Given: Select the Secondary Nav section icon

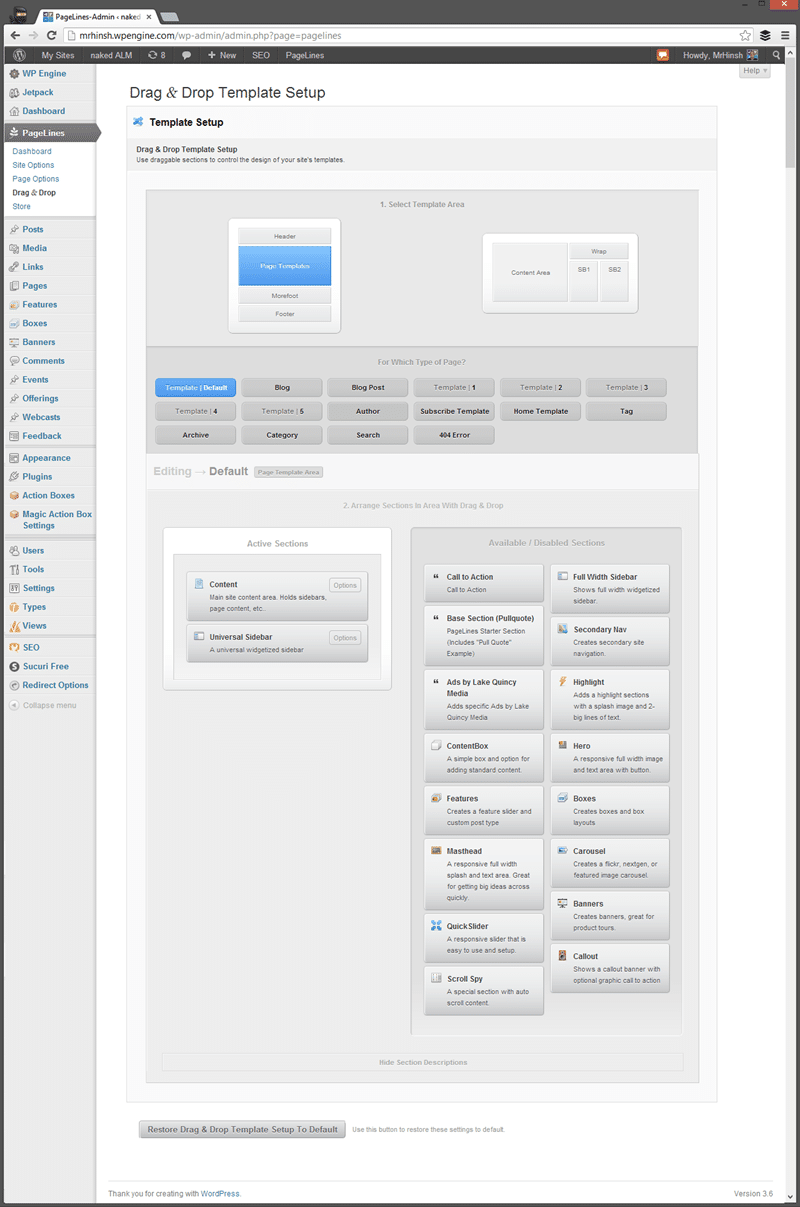Looking at the screenshot, I should [x=563, y=629].
